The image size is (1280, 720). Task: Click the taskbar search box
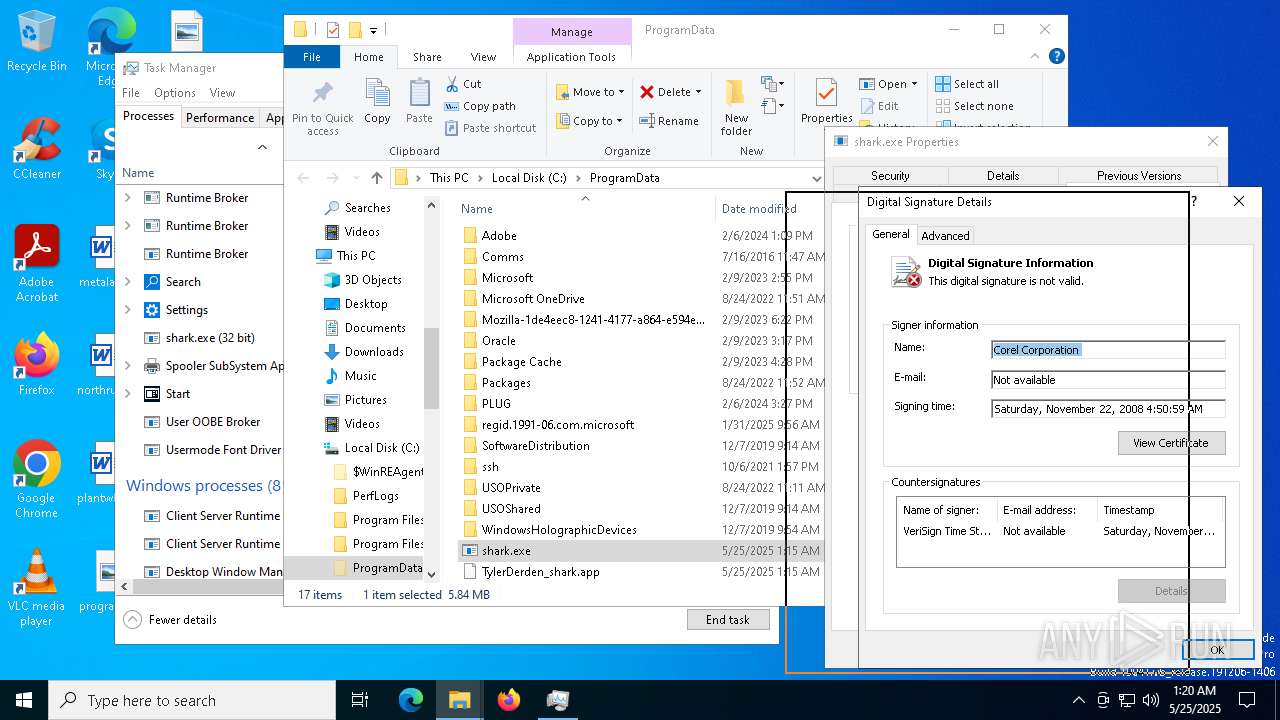point(192,700)
